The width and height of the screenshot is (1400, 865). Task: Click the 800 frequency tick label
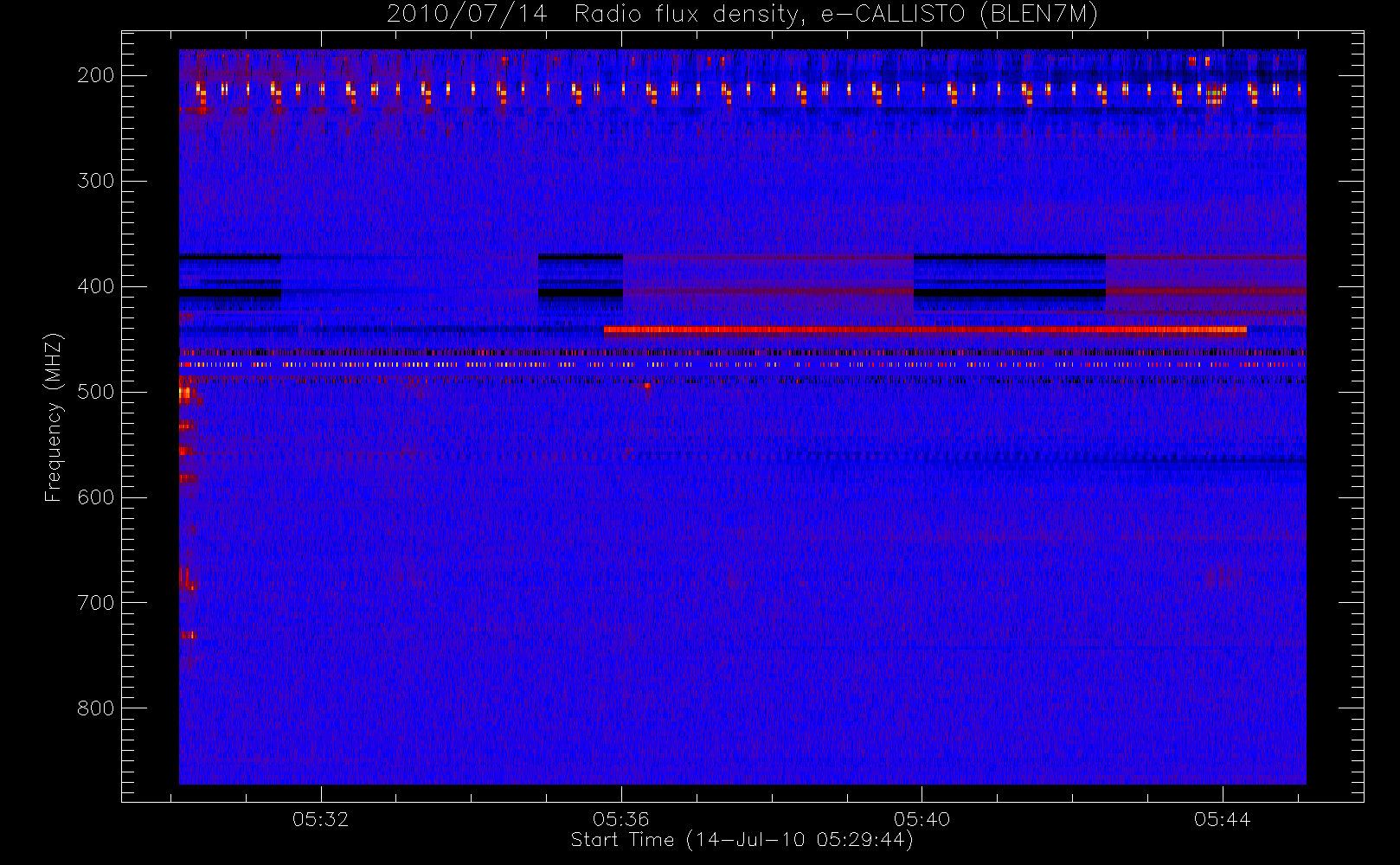96,708
